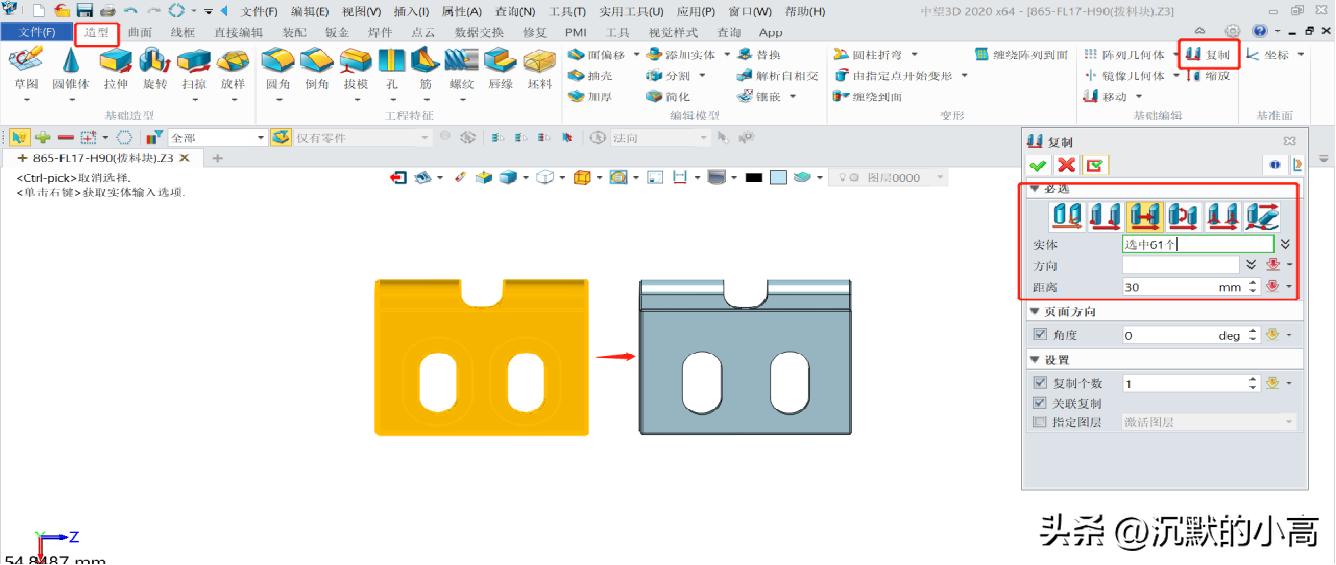Click the 替换 replace tool
Screen dimensions: 1336x565
pos(759,54)
